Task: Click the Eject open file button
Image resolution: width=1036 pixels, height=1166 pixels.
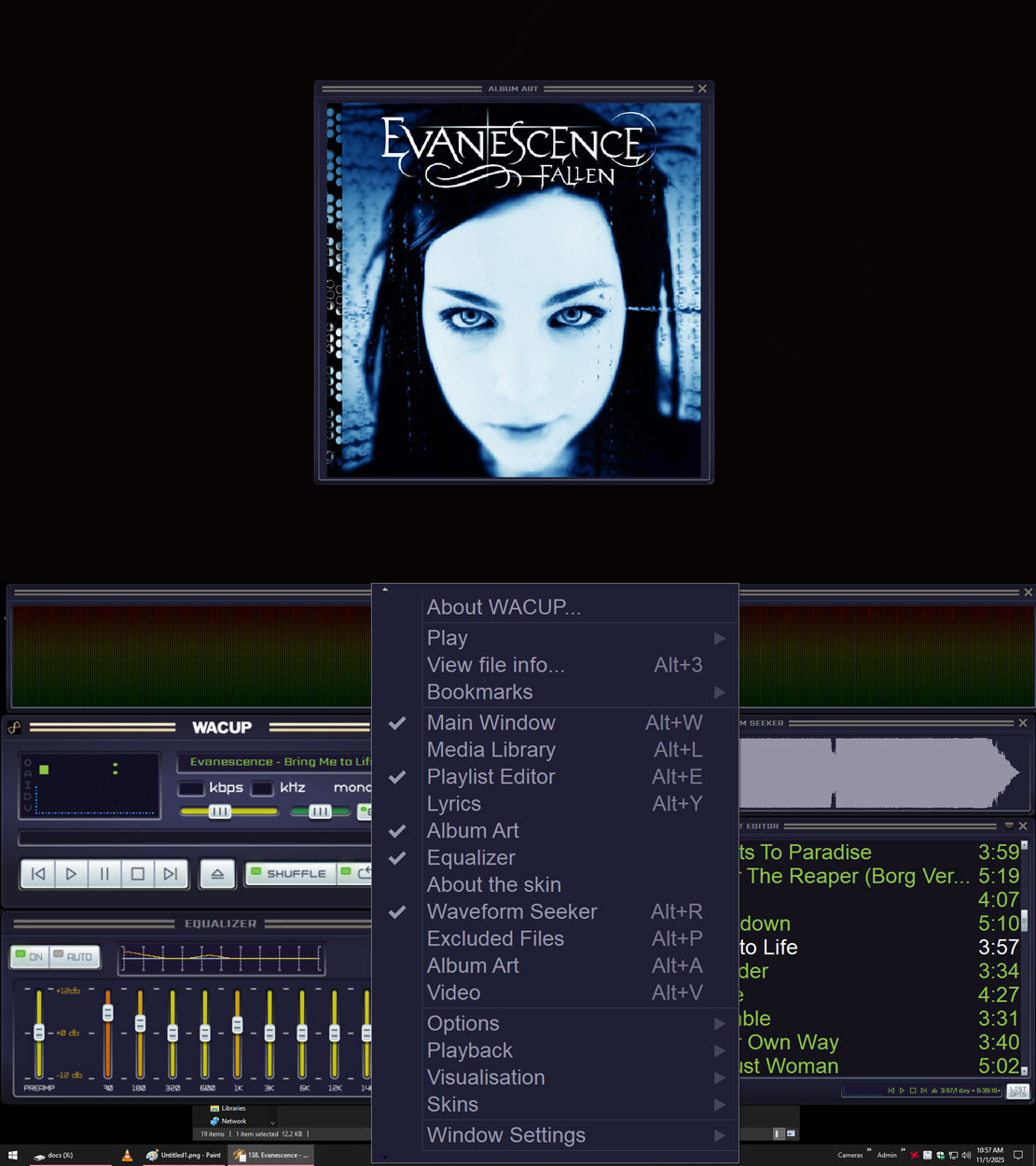Action: pos(217,874)
